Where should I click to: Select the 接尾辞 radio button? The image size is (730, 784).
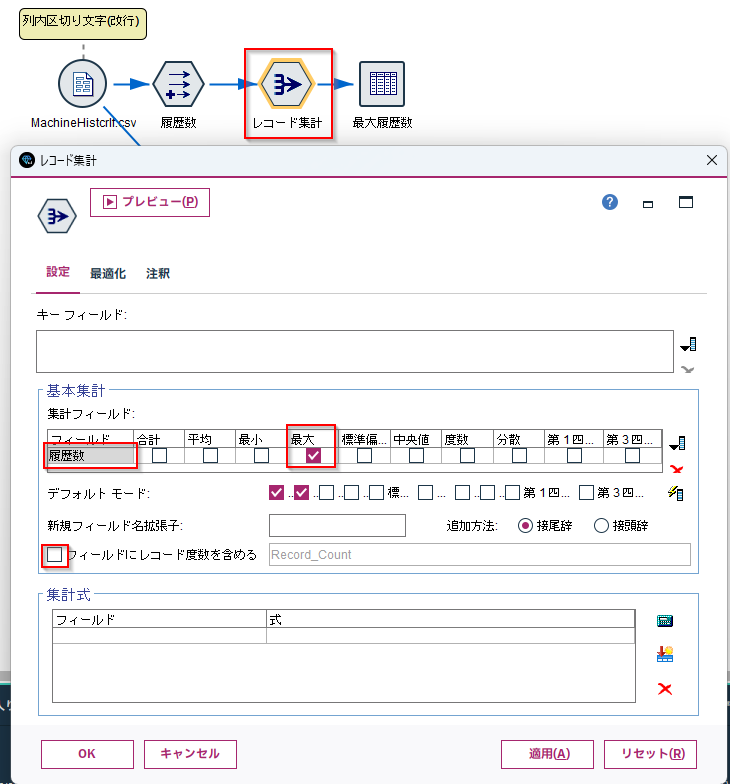[x=525, y=526]
